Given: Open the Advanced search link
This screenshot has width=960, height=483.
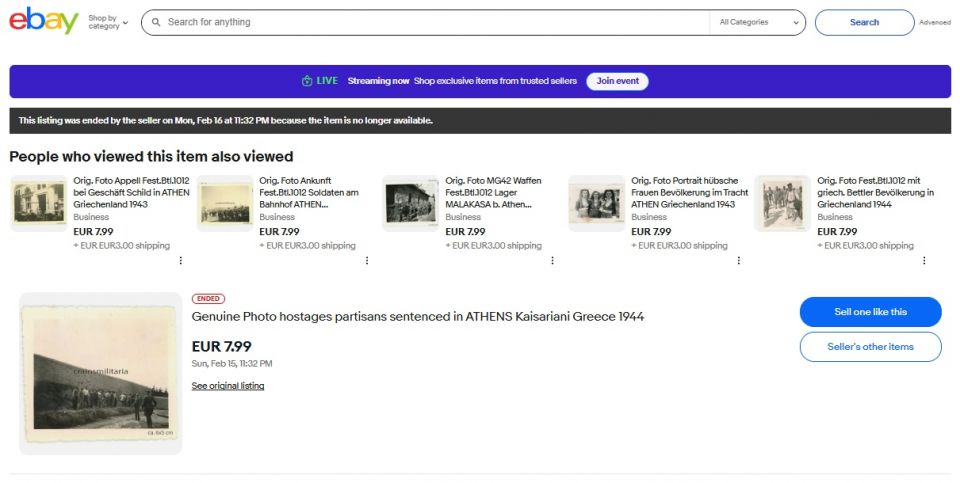Looking at the screenshot, I should 935,22.
